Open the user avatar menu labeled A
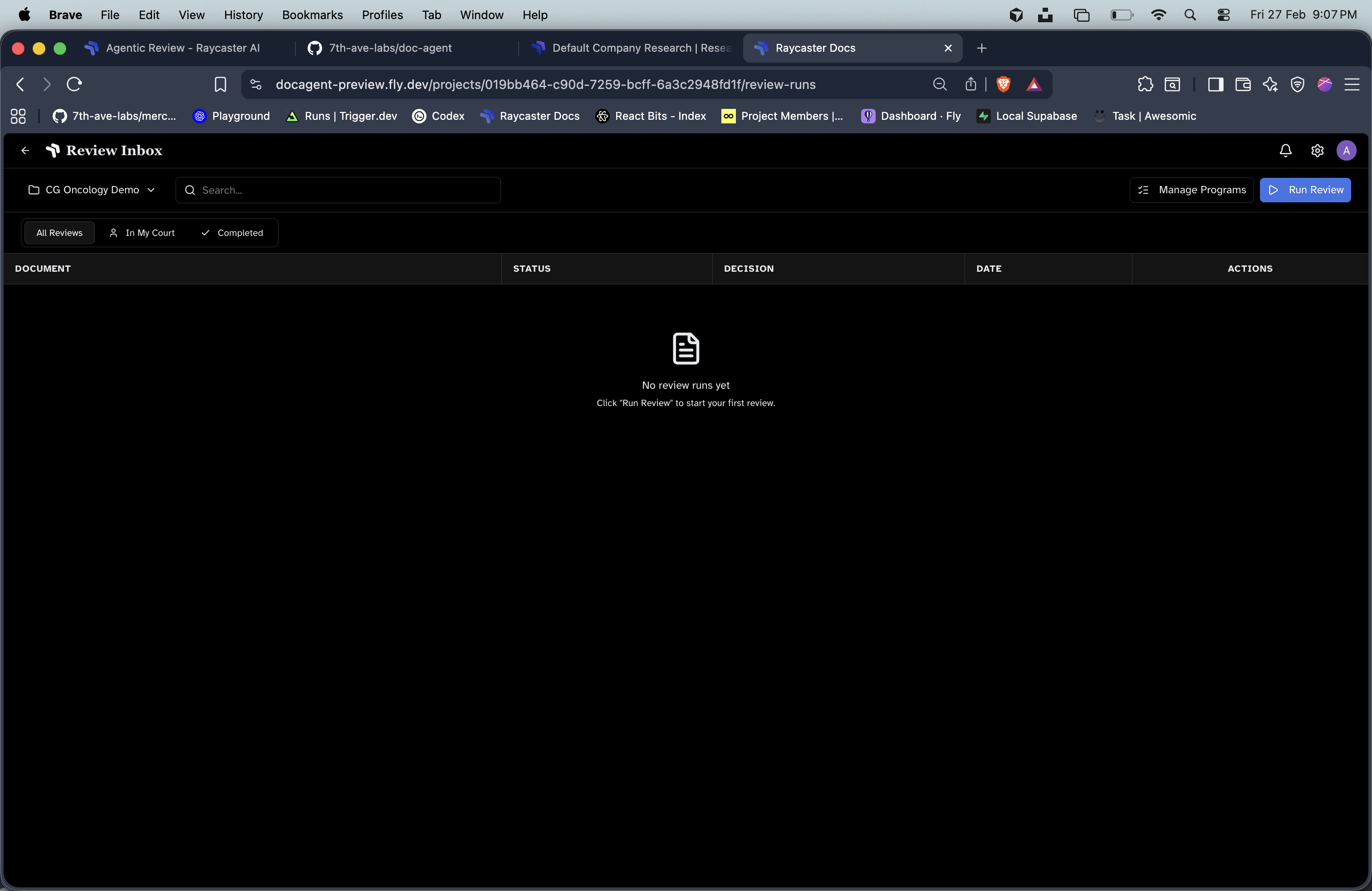This screenshot has width=1372, height=891. coord(1347,151)
